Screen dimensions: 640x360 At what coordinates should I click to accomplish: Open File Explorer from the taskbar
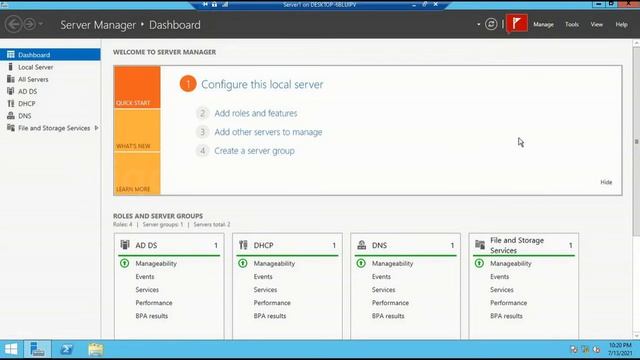[x=96, y=349]
